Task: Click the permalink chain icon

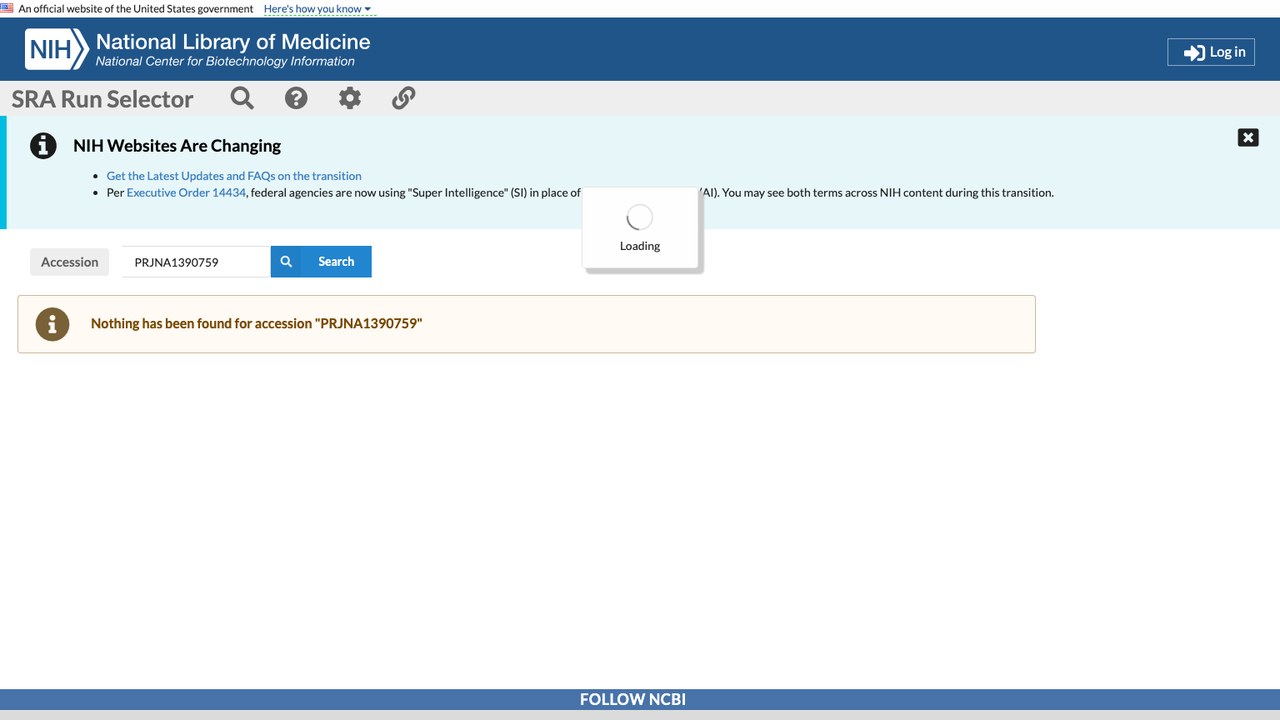Action: point(403,98)
